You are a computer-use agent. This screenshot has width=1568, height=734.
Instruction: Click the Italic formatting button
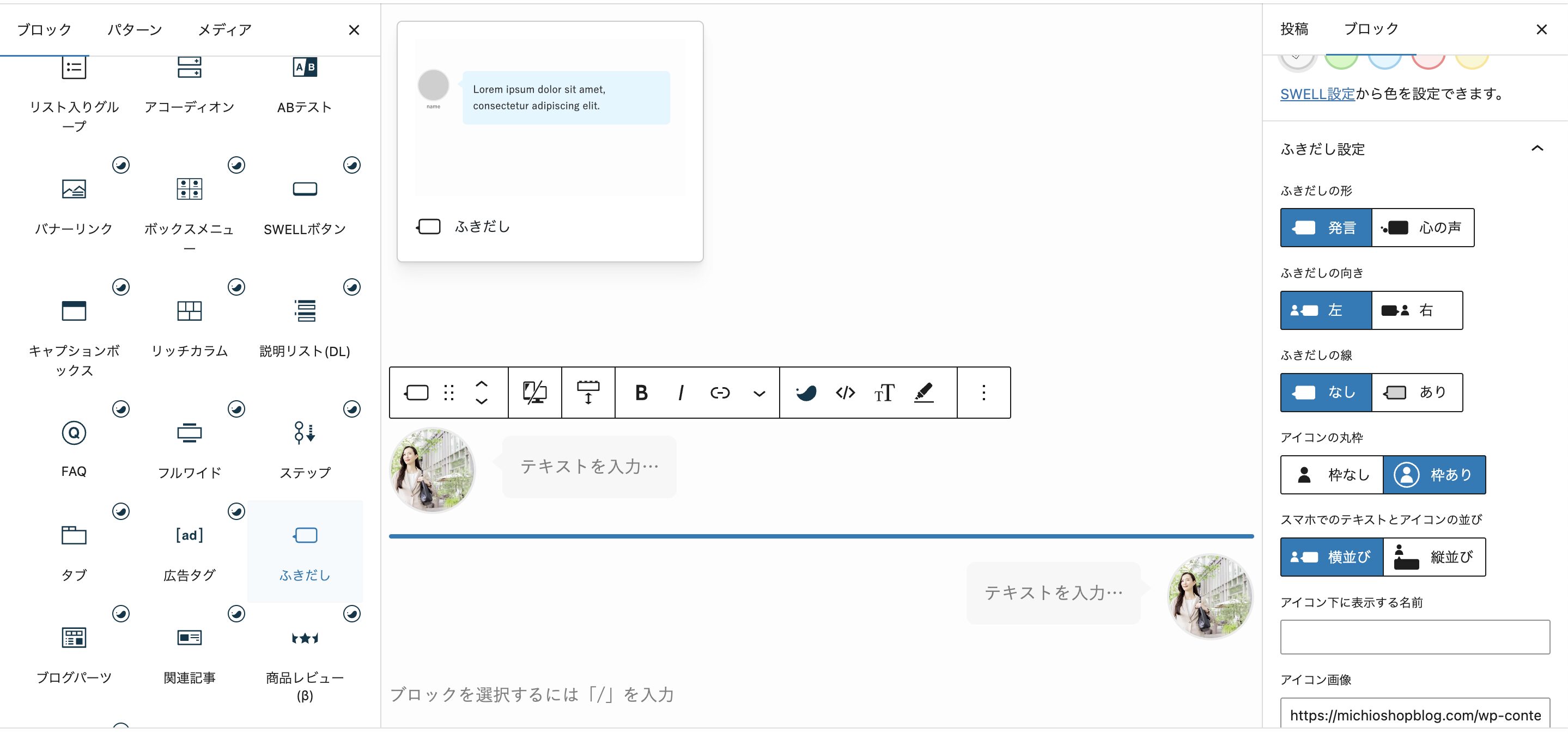(680, 393)
